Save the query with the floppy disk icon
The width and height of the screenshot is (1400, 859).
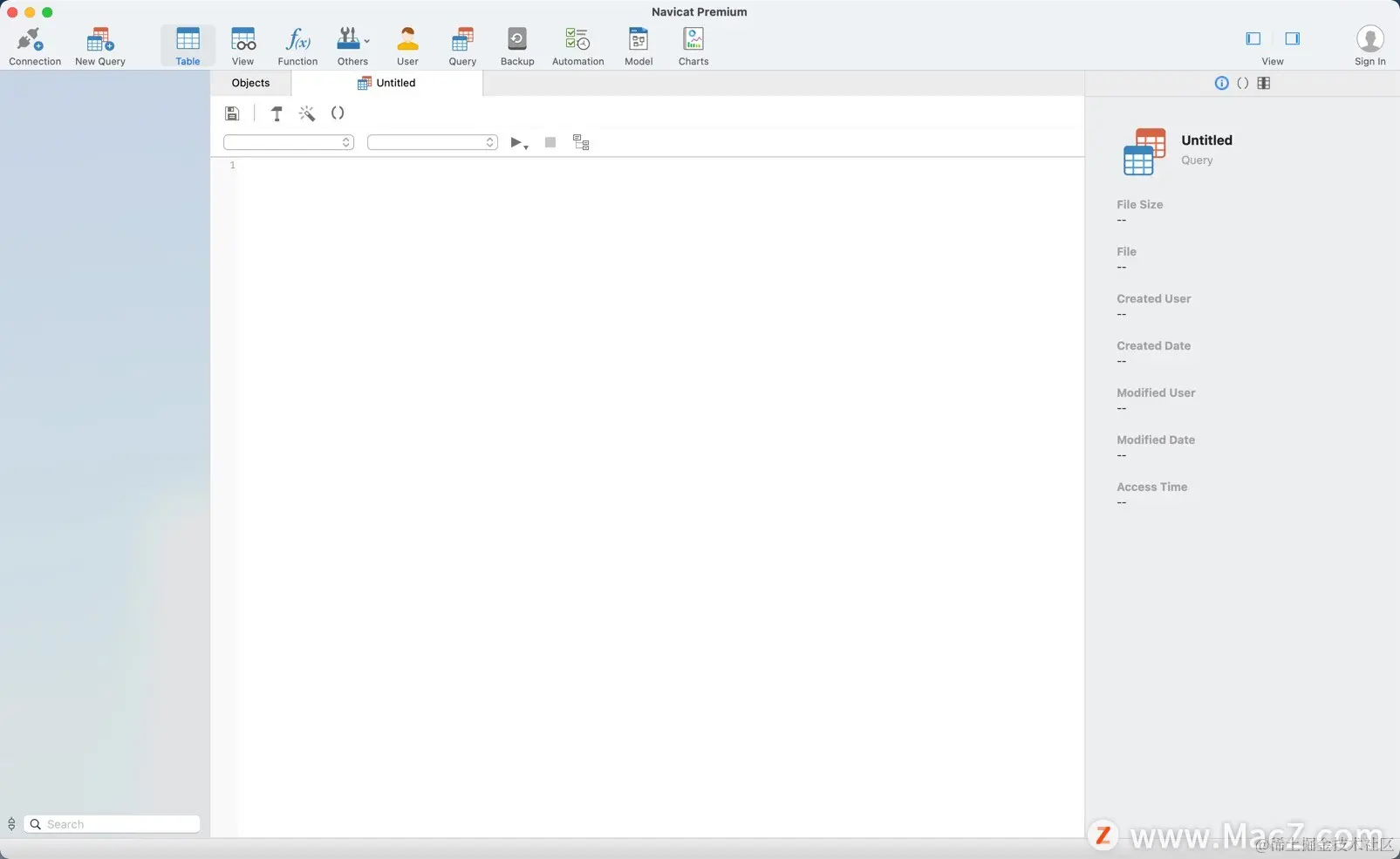232,113
